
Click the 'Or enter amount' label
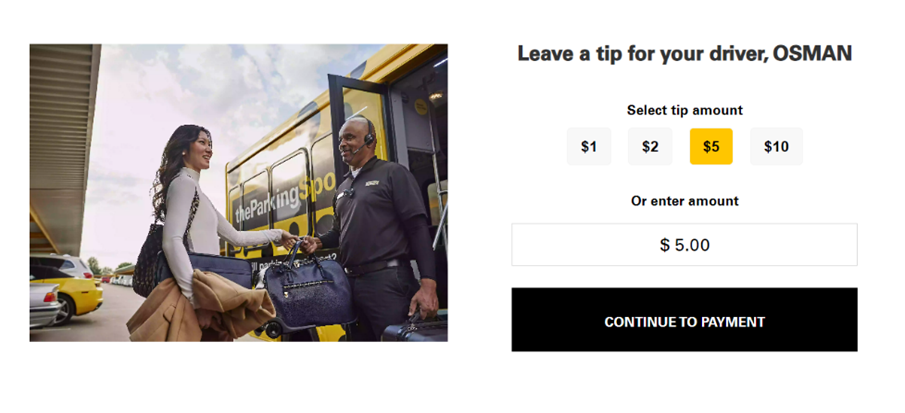(x=685, y=201)
